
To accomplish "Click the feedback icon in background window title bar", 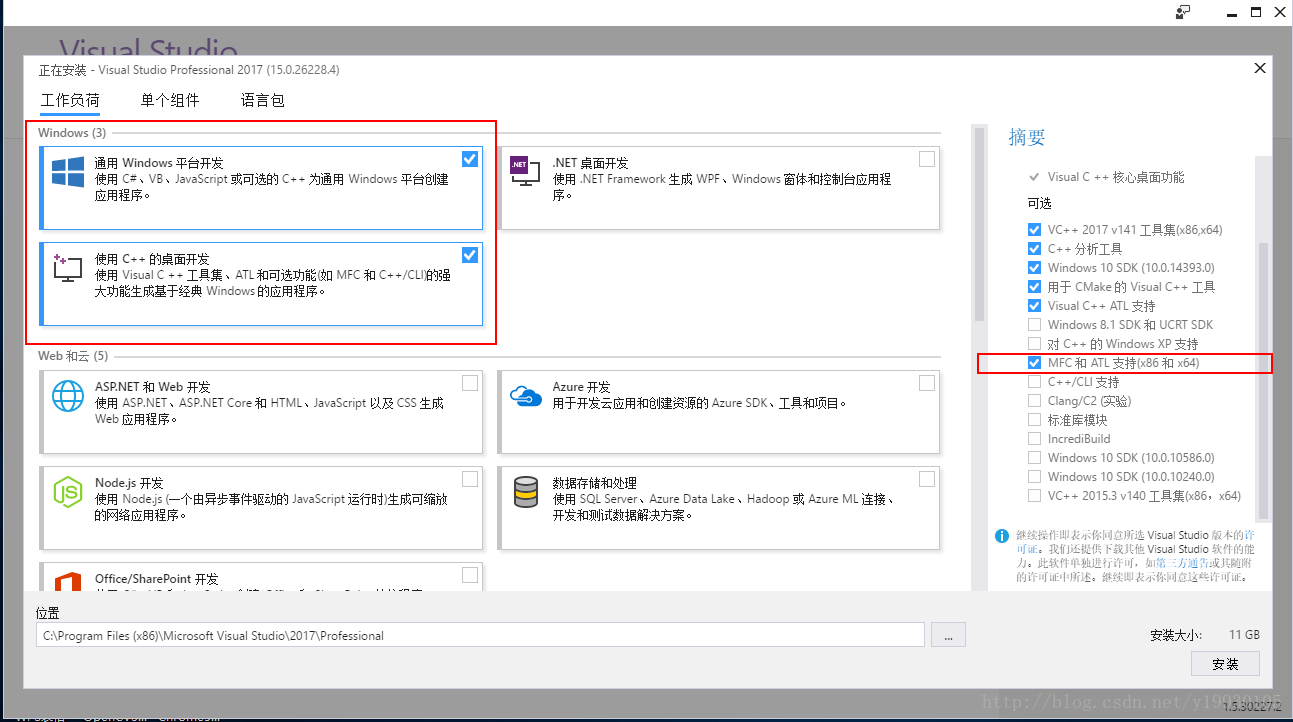I will [x=1184, y=12].
